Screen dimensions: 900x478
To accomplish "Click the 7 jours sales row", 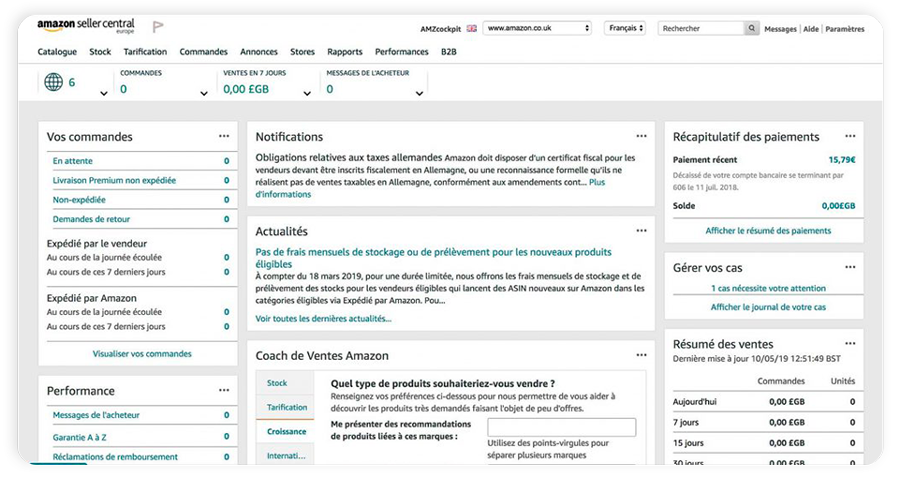I will click(x=764, y=422).
